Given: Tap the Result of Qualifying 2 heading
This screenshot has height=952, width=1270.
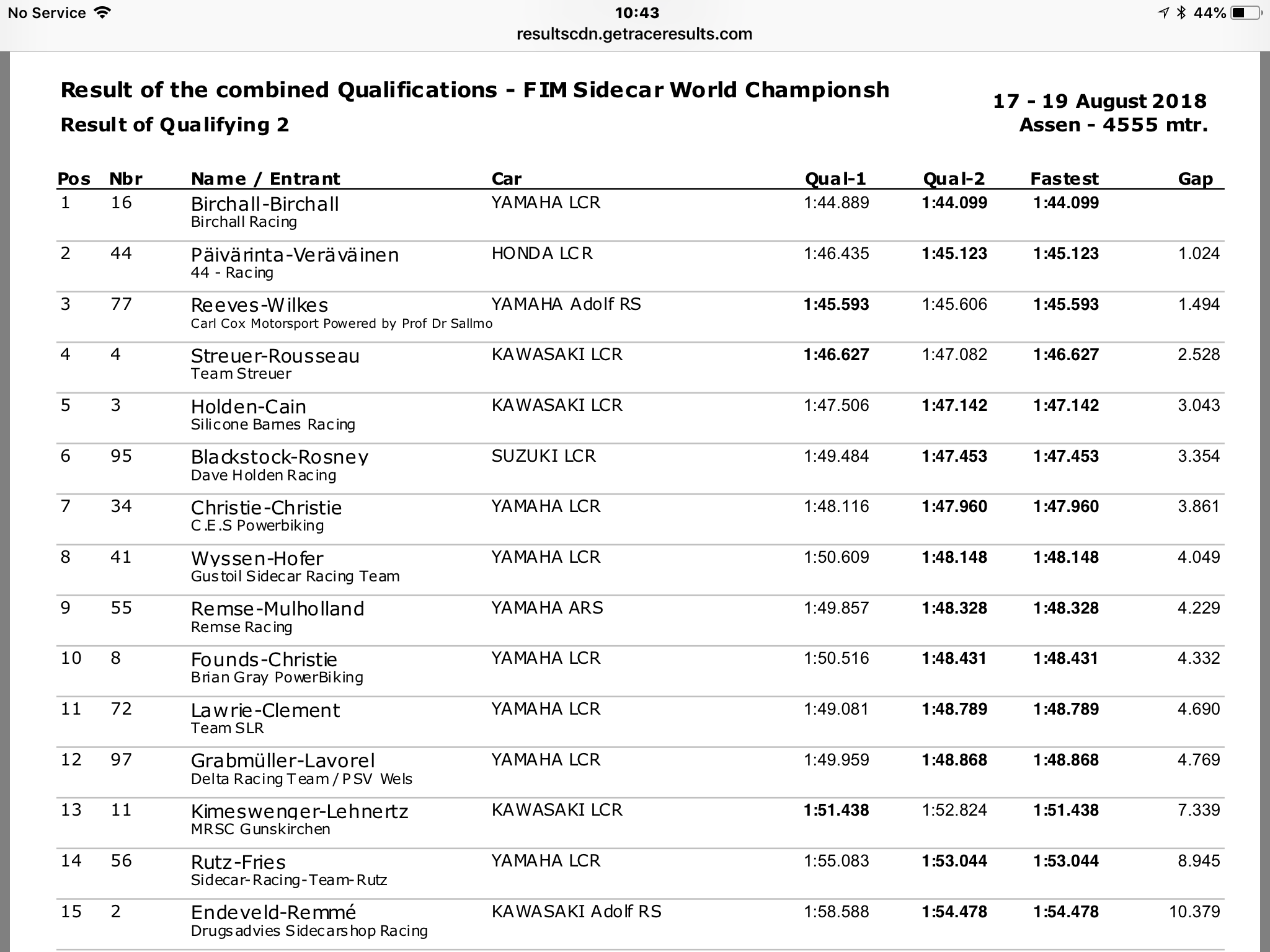Looking at the screenshot, I should pos(175,125).
